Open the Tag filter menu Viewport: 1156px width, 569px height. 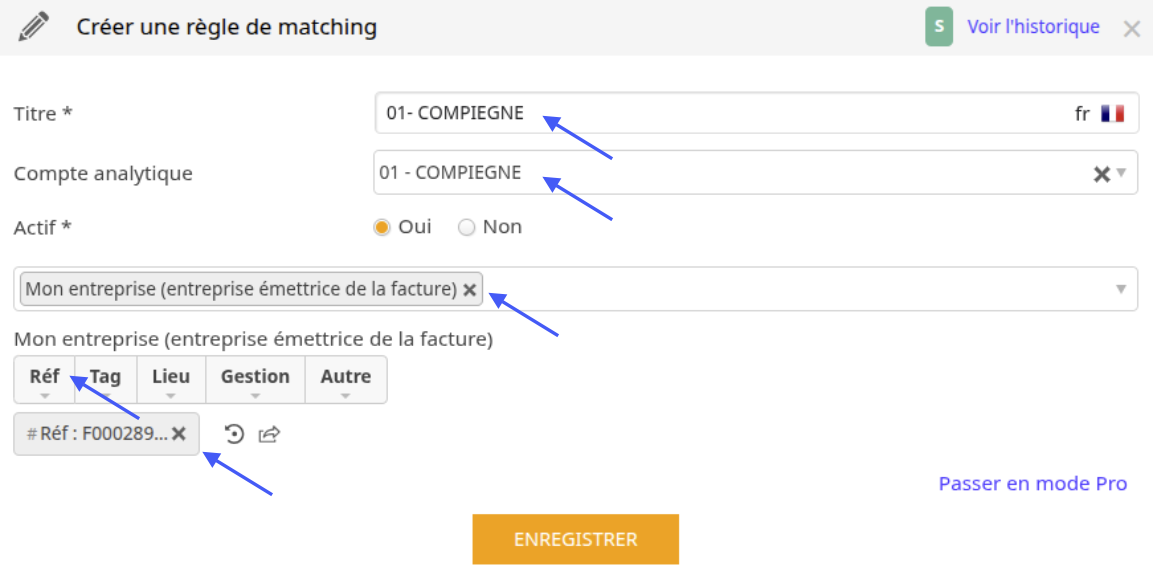coord(105,380)
